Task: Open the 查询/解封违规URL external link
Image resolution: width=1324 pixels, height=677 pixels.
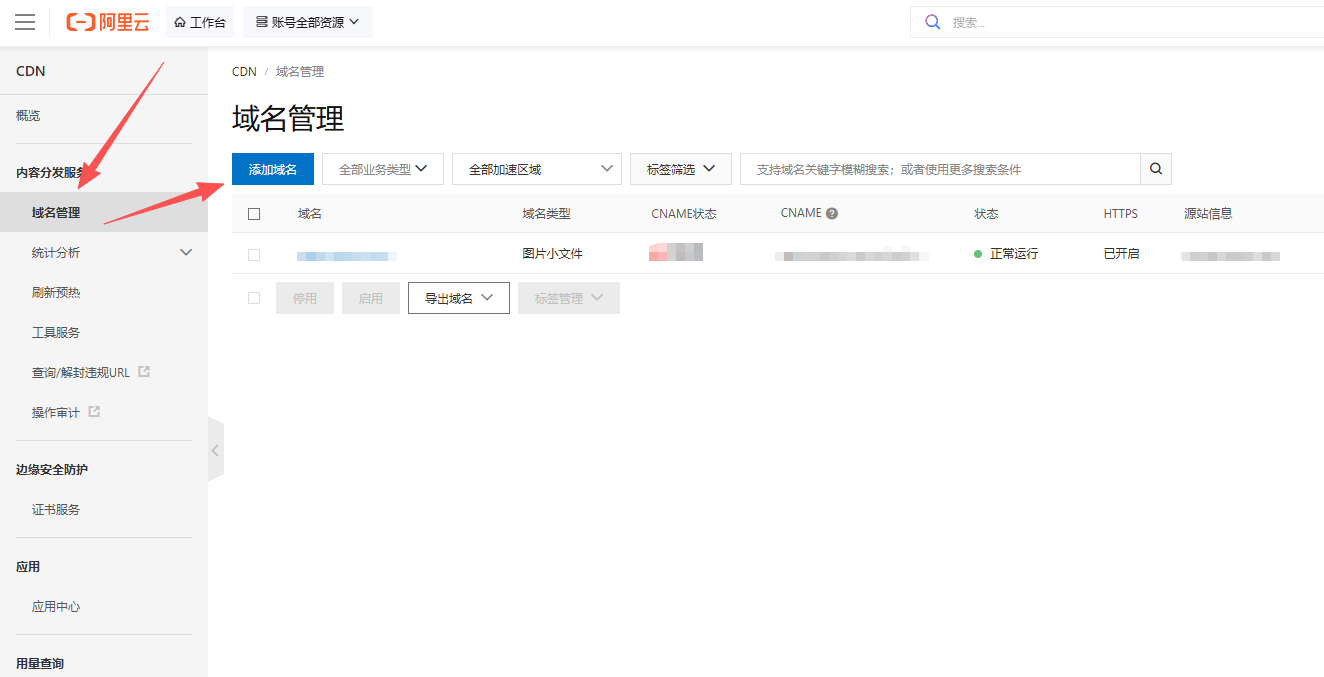Action: coord(91,373)
